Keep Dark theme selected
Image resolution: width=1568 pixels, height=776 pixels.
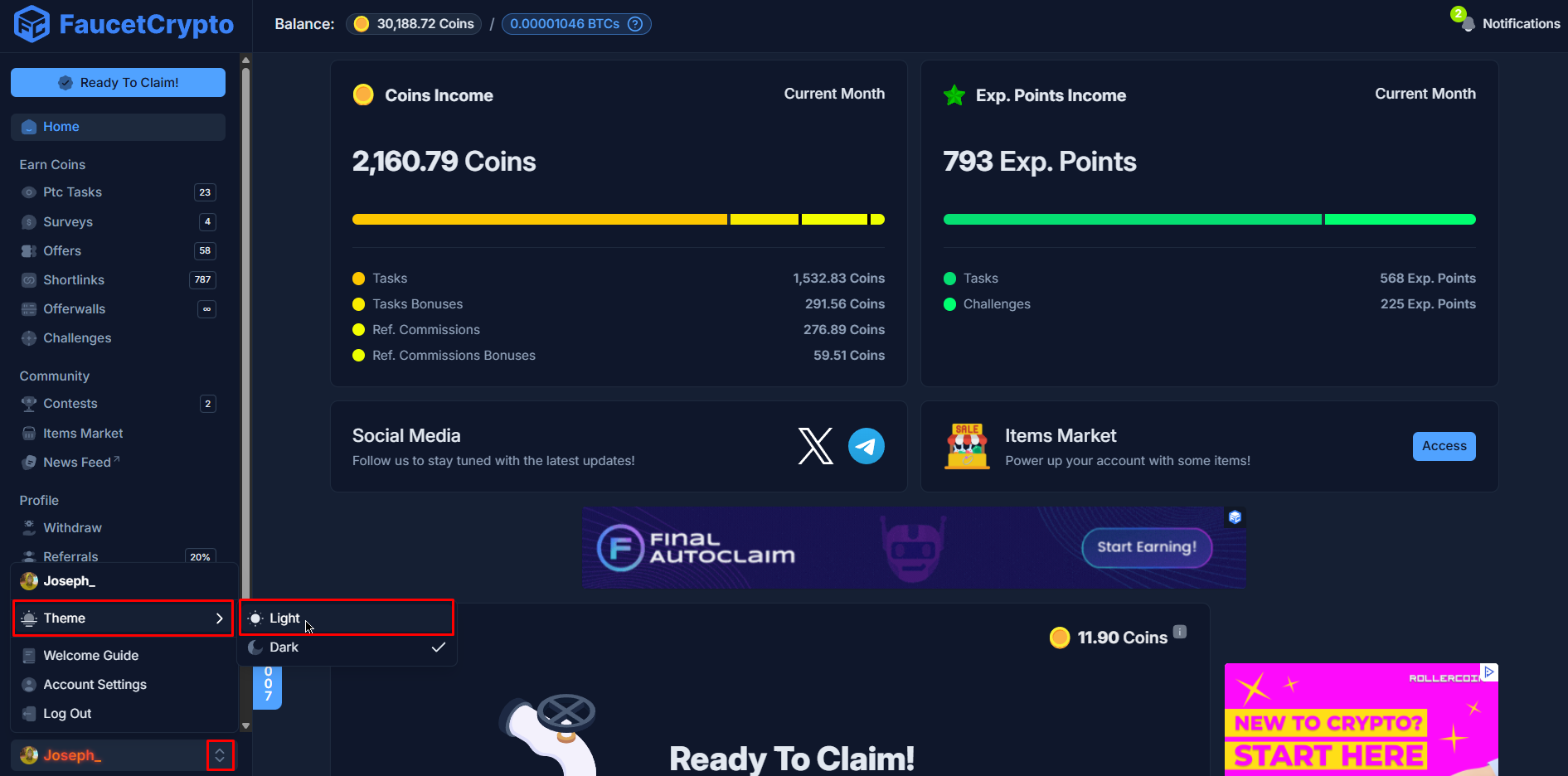click(x=284, y=647)
